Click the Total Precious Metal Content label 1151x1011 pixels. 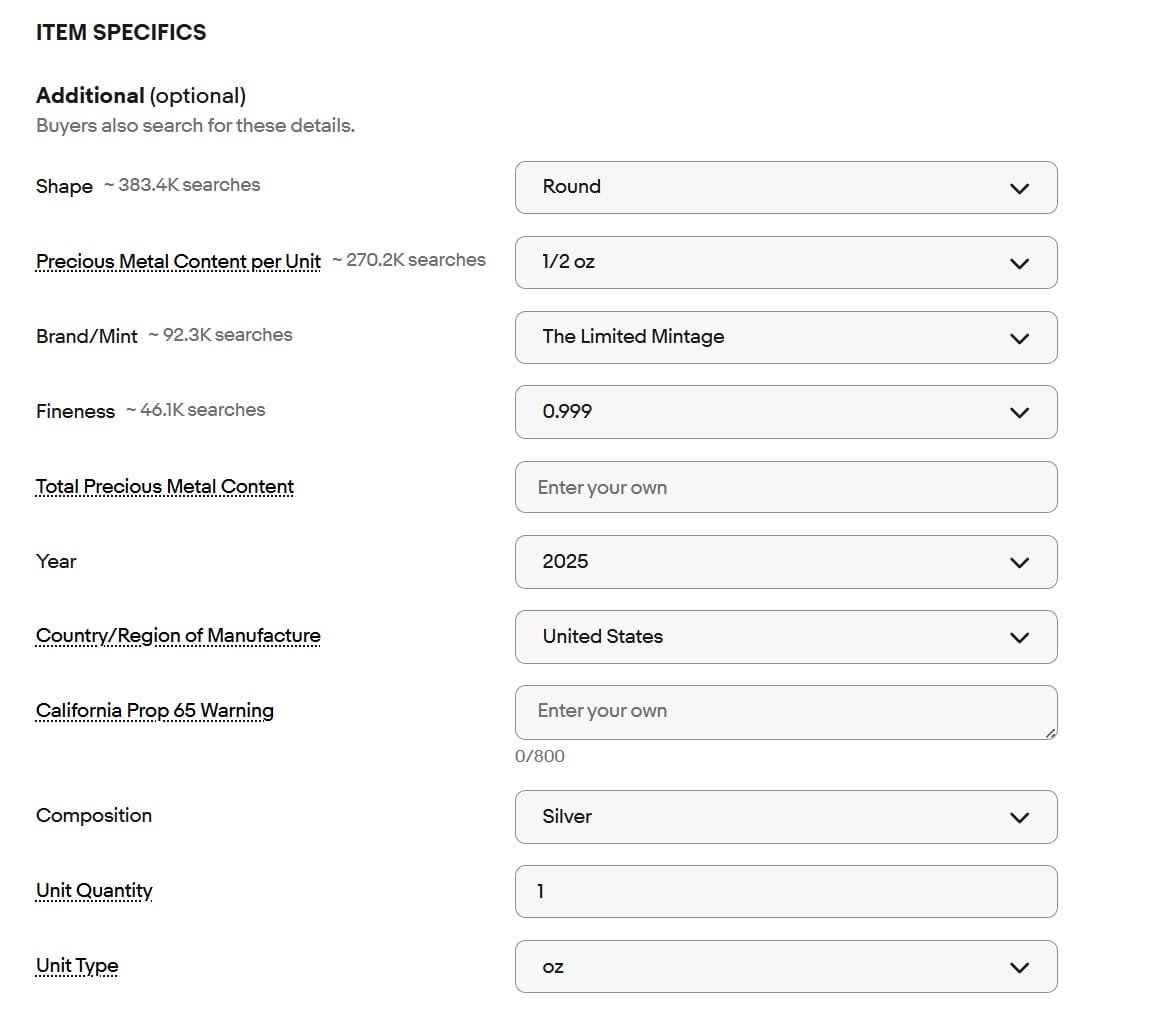165,487
